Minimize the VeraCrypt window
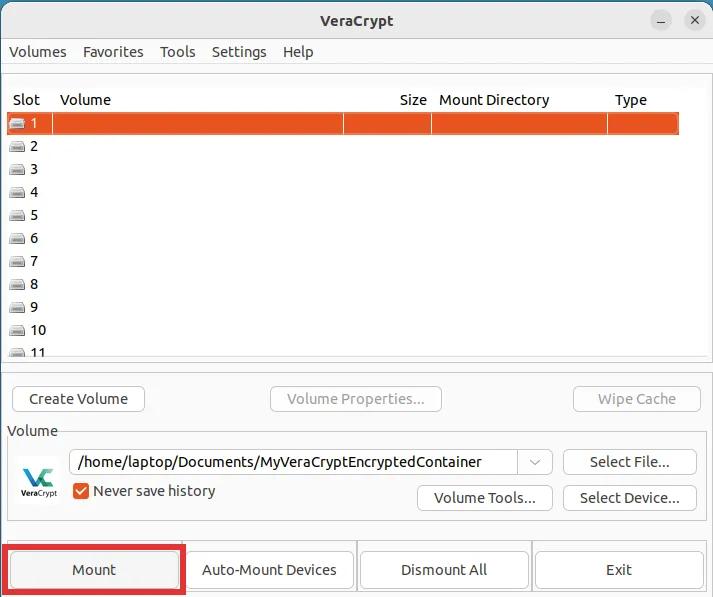The height and width of the screenshot is (597, 713). (661, 20)
